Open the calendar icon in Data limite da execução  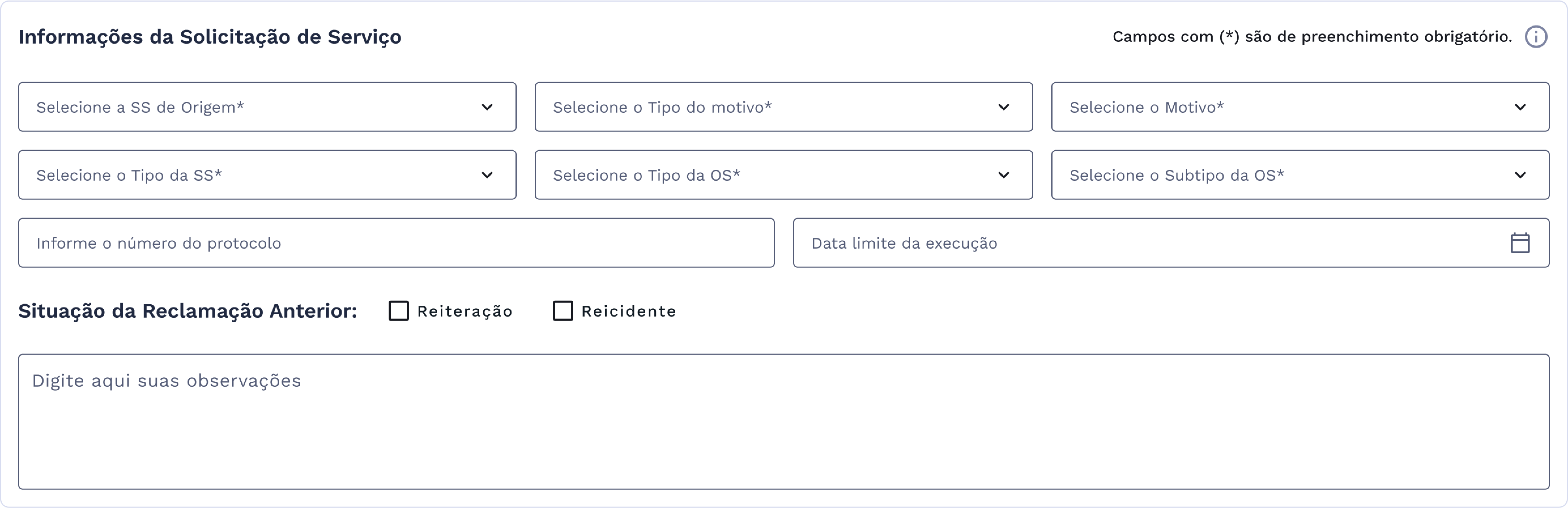click(1520, 242)
